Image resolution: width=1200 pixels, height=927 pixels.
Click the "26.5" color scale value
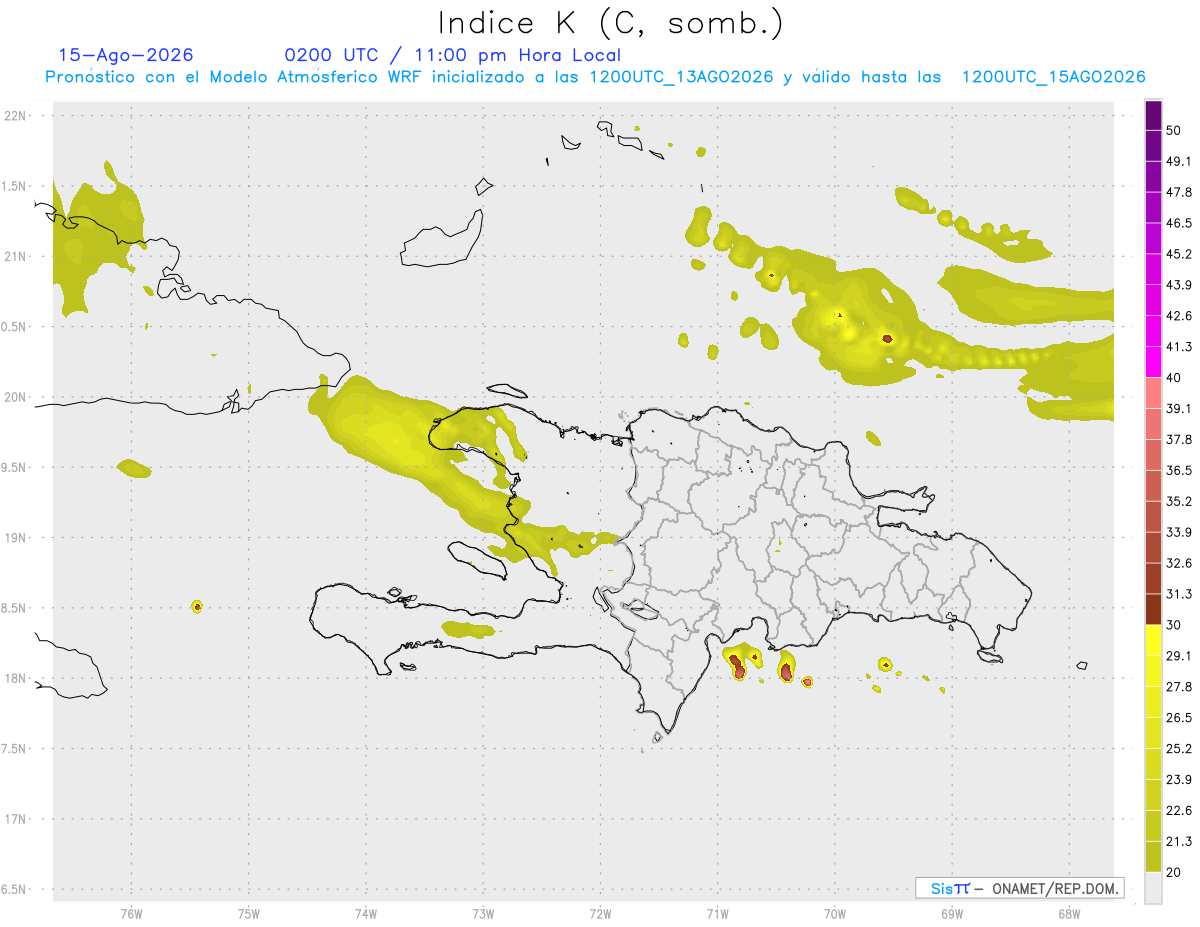[1179, 718]
